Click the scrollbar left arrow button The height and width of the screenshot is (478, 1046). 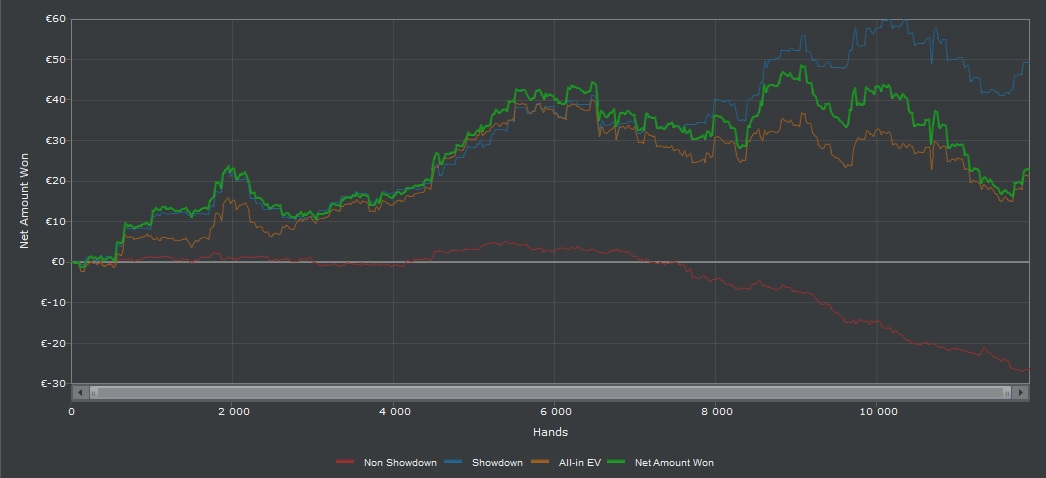click(x=79, y=393)
